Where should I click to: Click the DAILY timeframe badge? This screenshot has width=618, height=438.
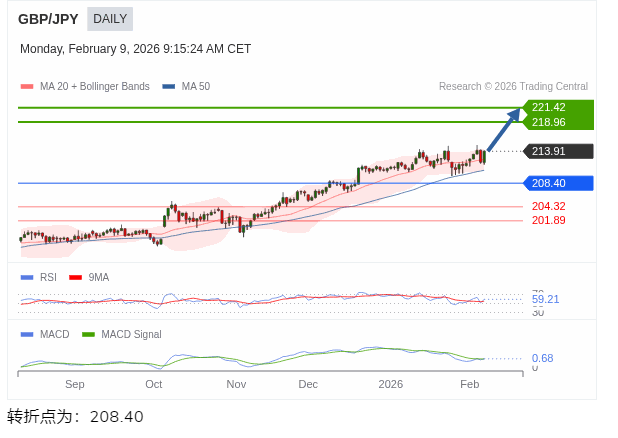110,19
